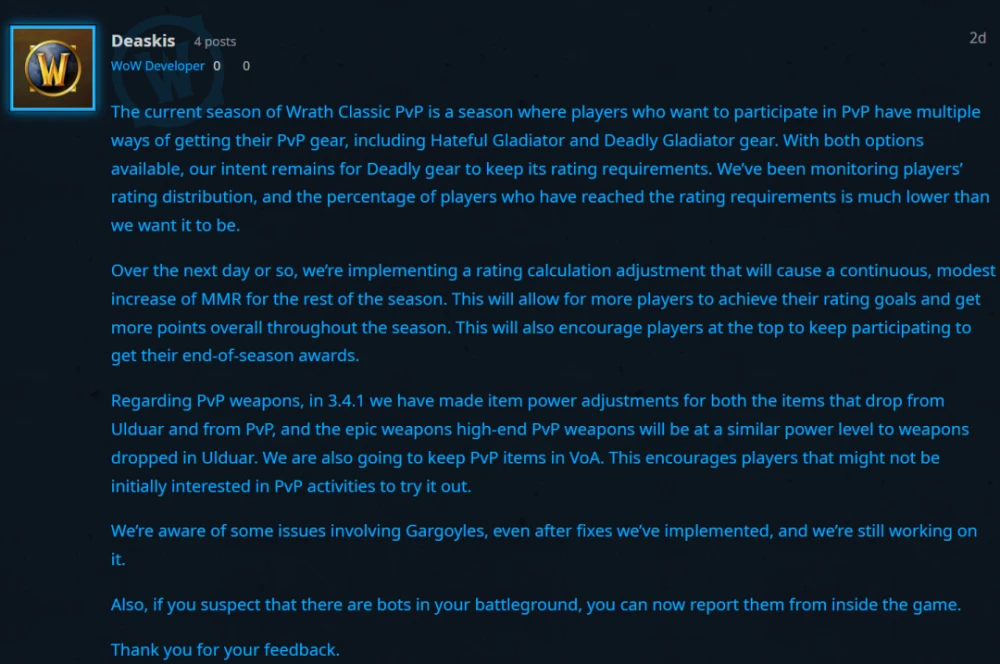
Task: Click the Deaskis username
Action: [143, 41]
